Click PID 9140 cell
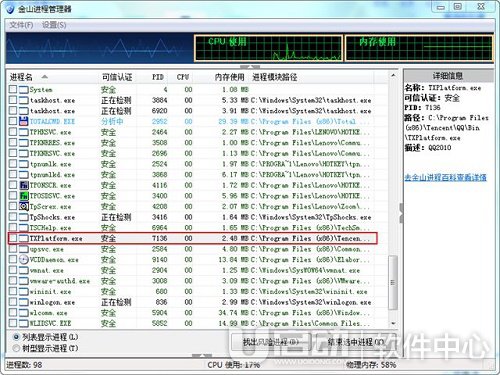The height and width of the screenshot is (375, 500). 160,260
